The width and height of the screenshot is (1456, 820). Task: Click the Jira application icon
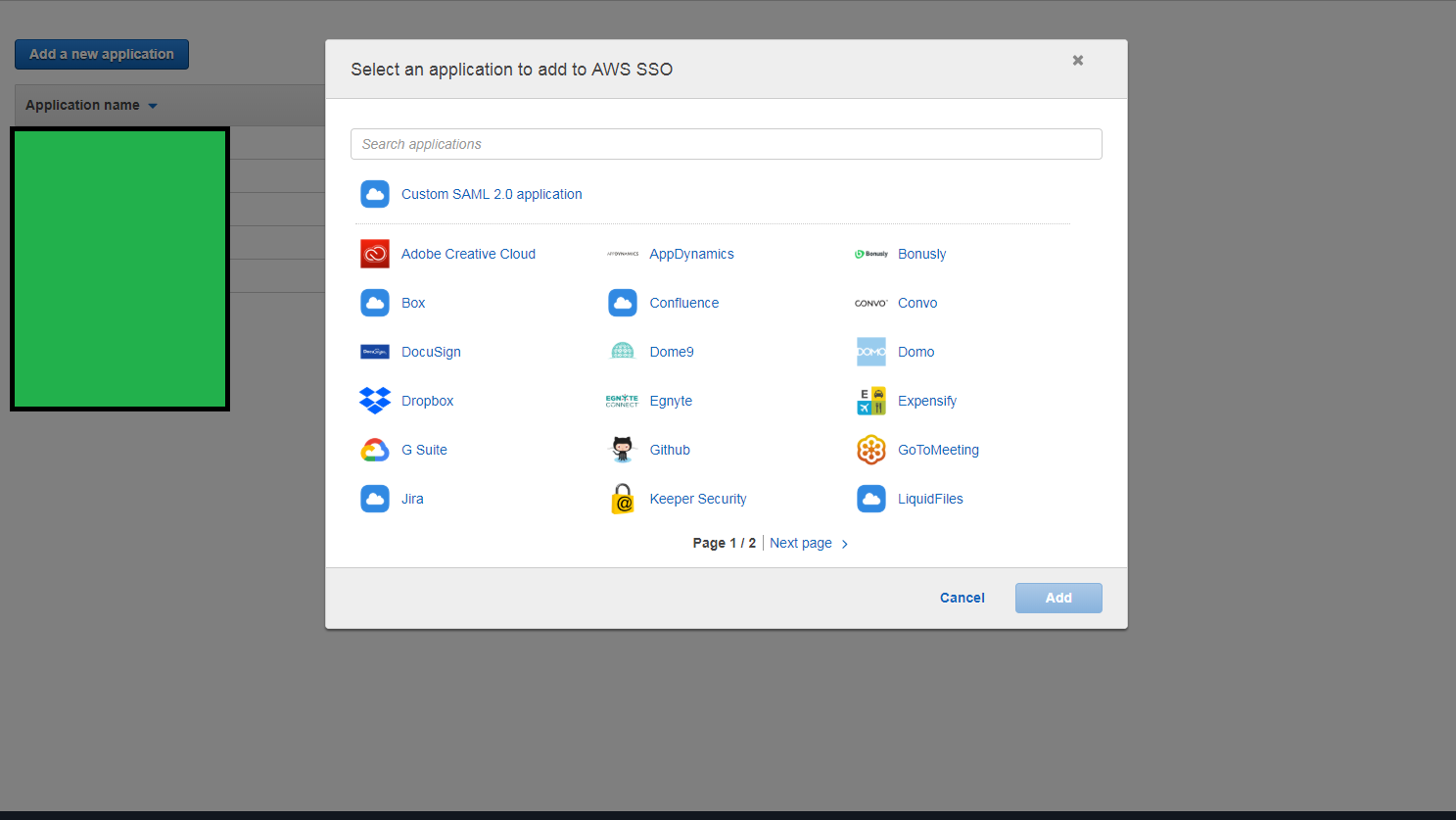tap(375, 499)
